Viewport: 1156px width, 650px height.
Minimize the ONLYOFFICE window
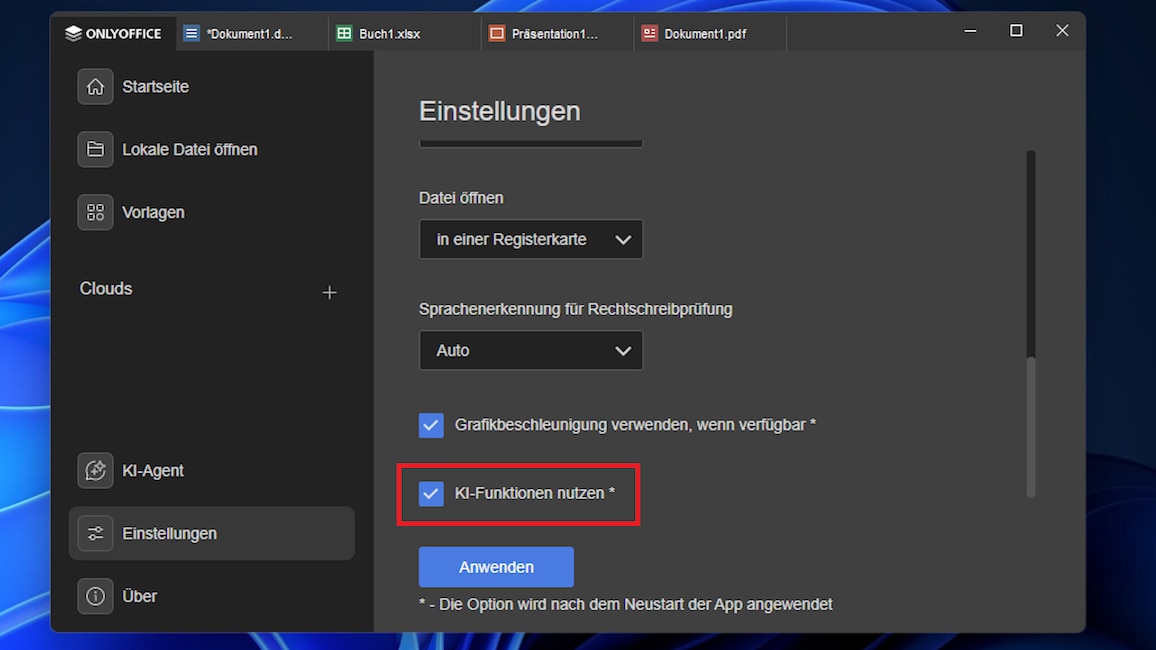point(970,31)
